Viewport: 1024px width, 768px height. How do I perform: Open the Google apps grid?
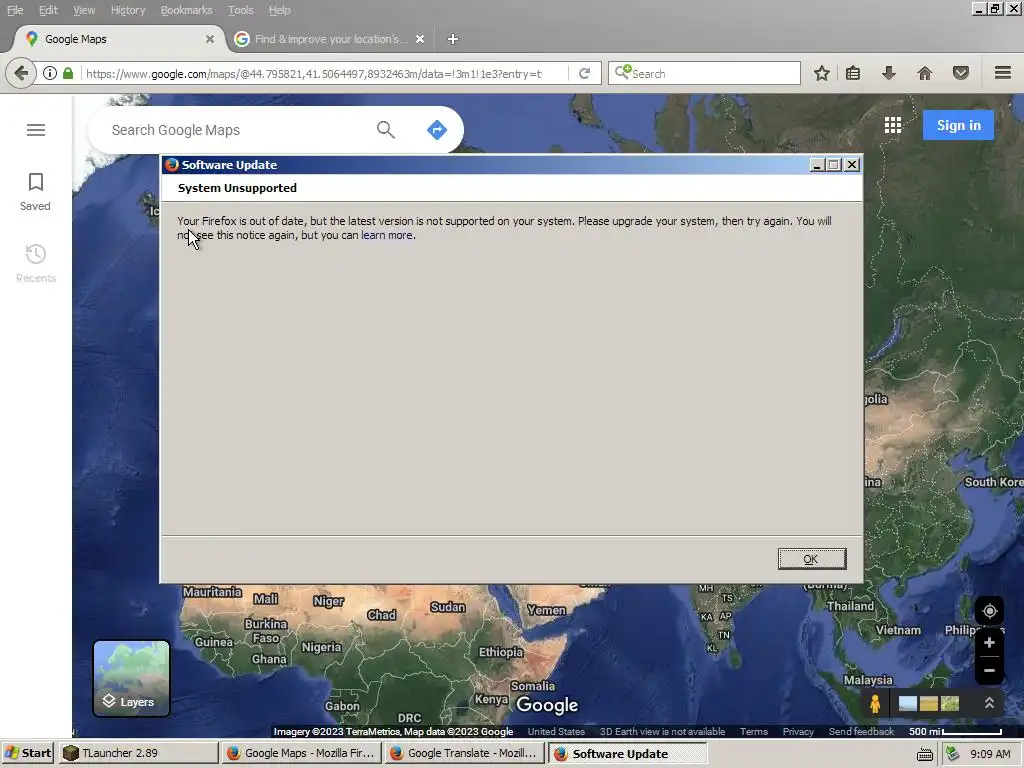coord(893,125)
